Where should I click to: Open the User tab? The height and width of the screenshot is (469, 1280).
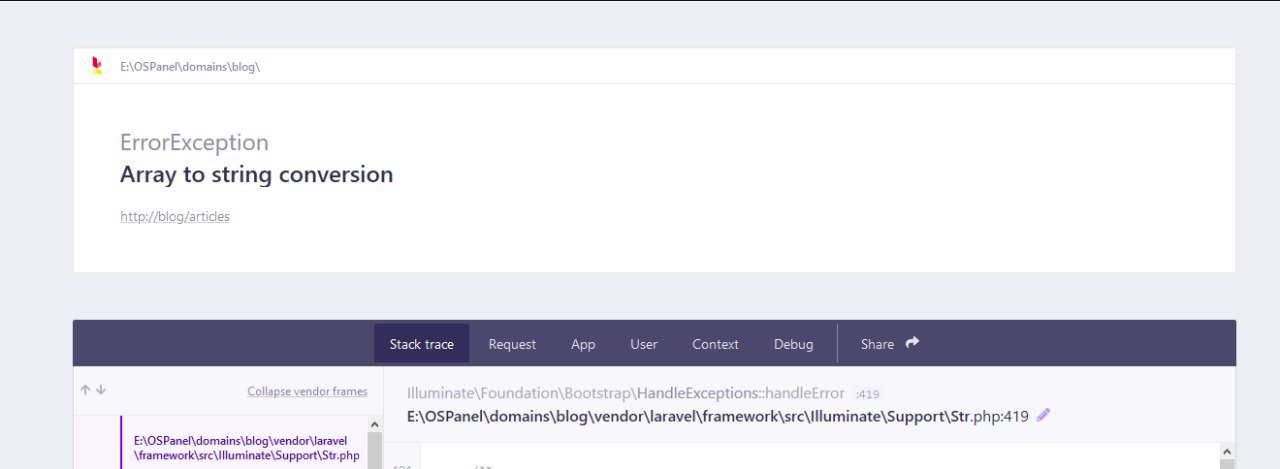pos(644,344)
